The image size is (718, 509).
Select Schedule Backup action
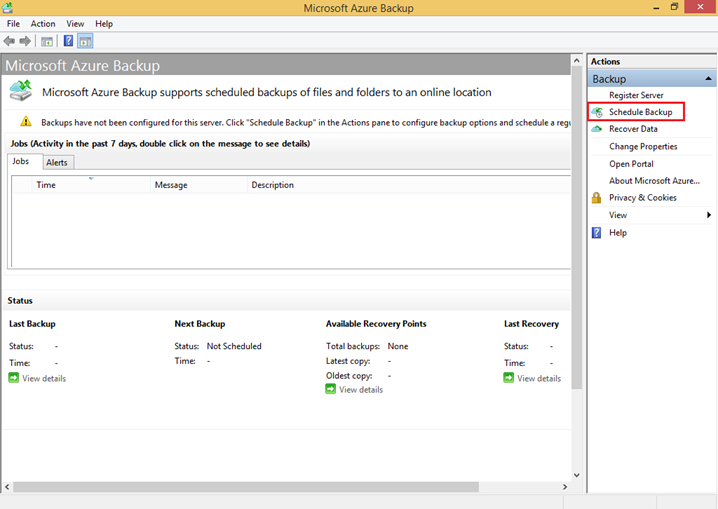641,112
